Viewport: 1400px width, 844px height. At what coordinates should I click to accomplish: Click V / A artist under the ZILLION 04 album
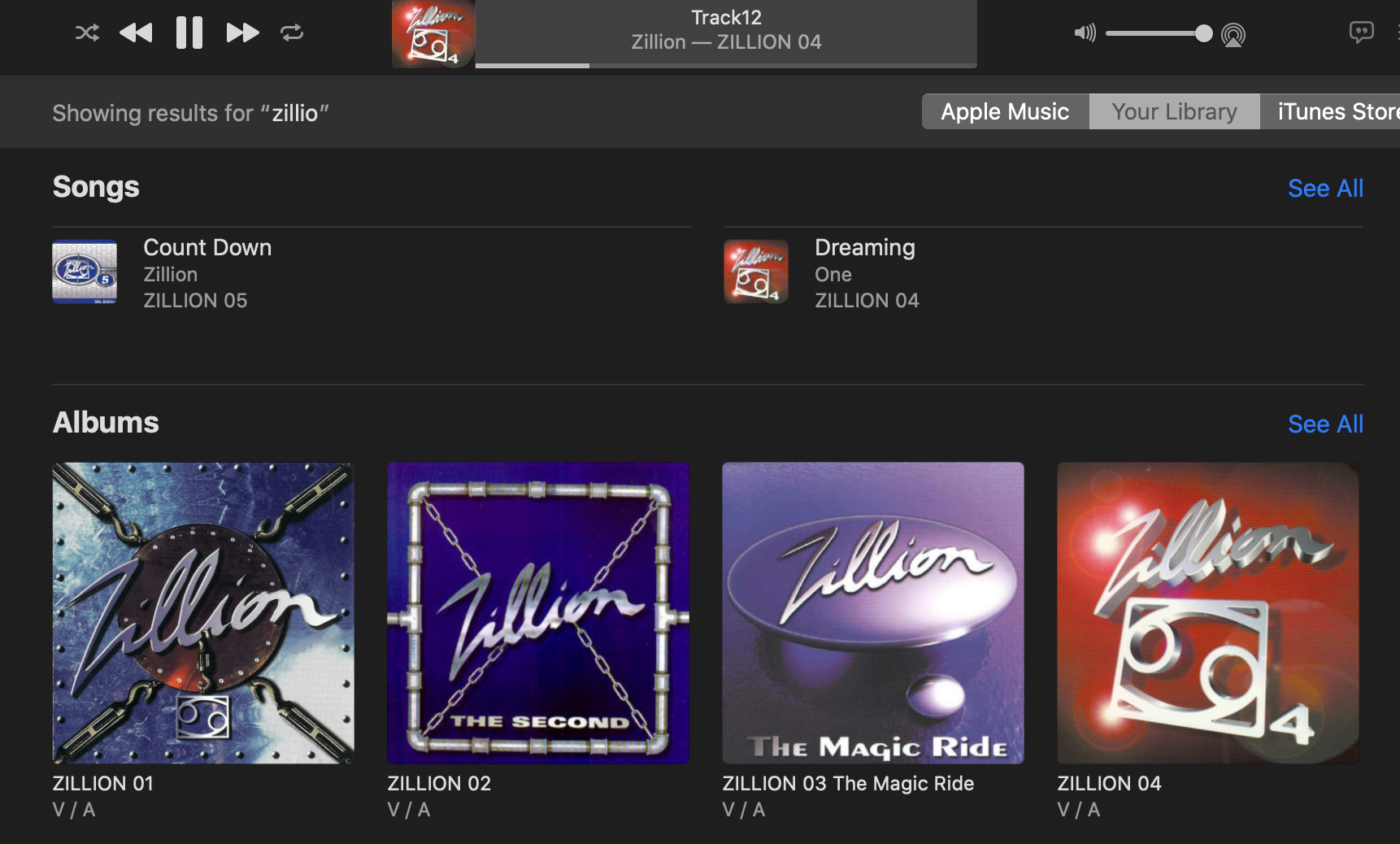point(1079,809)
